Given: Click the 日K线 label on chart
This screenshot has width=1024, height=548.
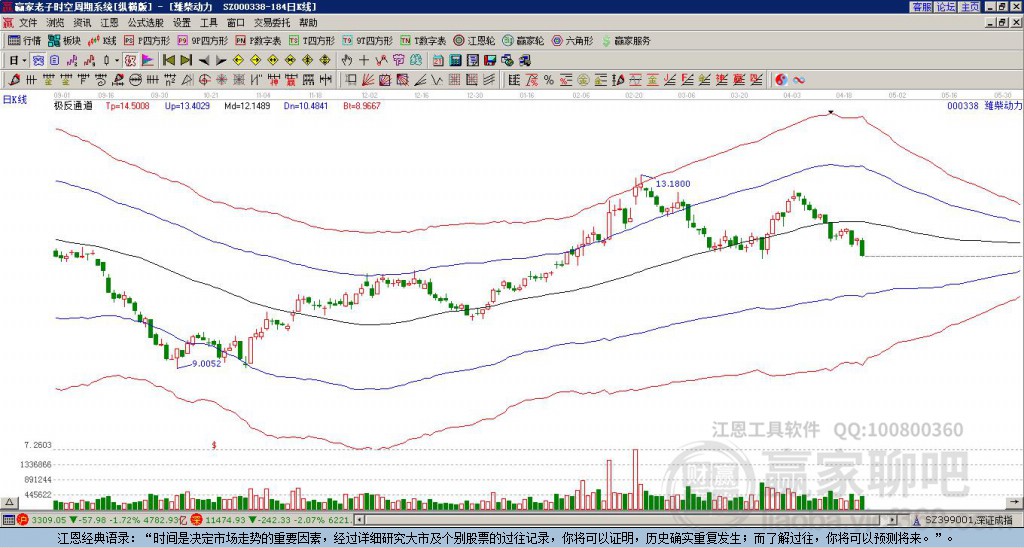Looking at the screenshot, I should click(x=14, y=100).
